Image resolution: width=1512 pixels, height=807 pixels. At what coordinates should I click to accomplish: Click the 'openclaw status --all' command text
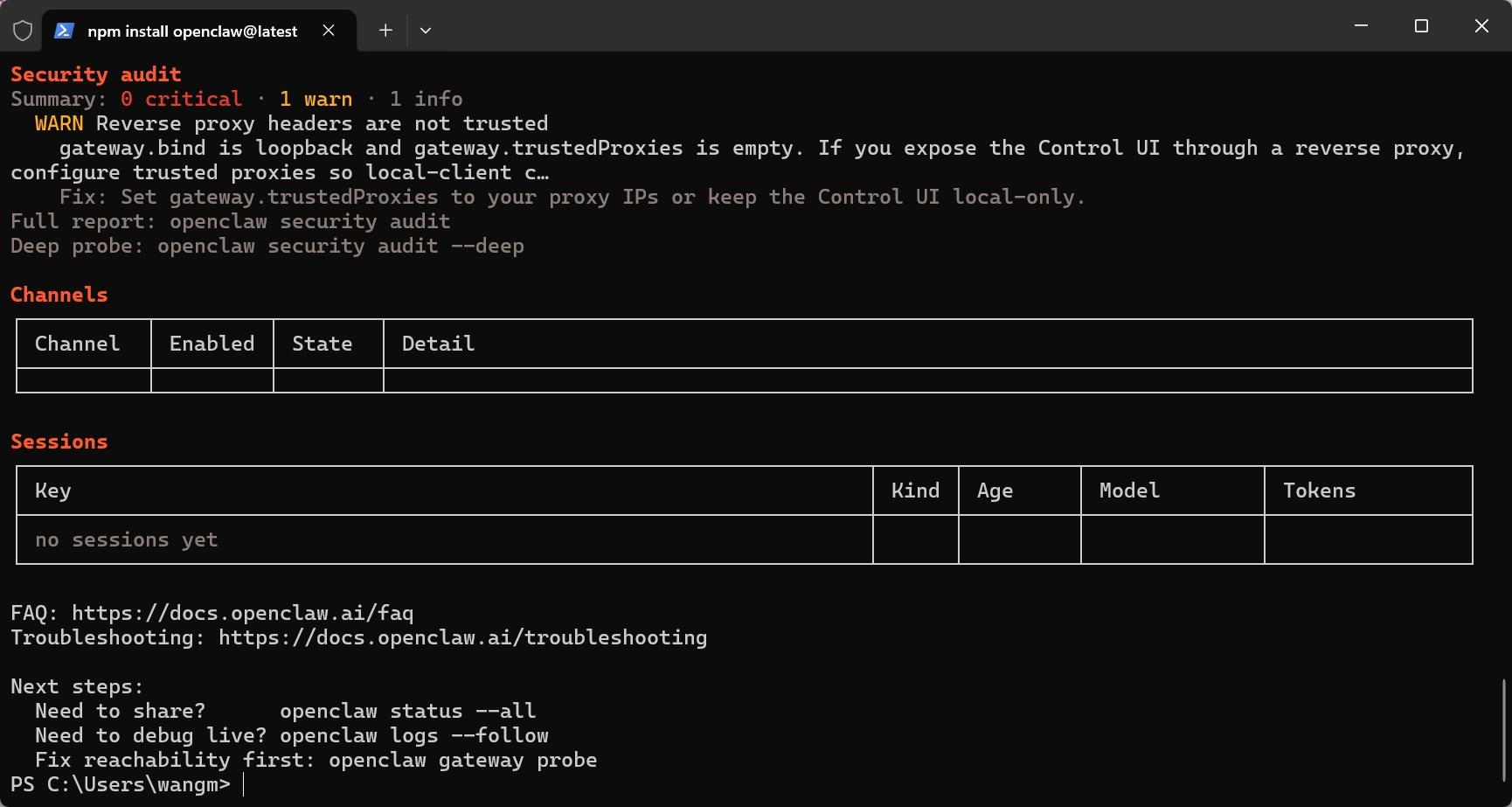tap(407, 711)
